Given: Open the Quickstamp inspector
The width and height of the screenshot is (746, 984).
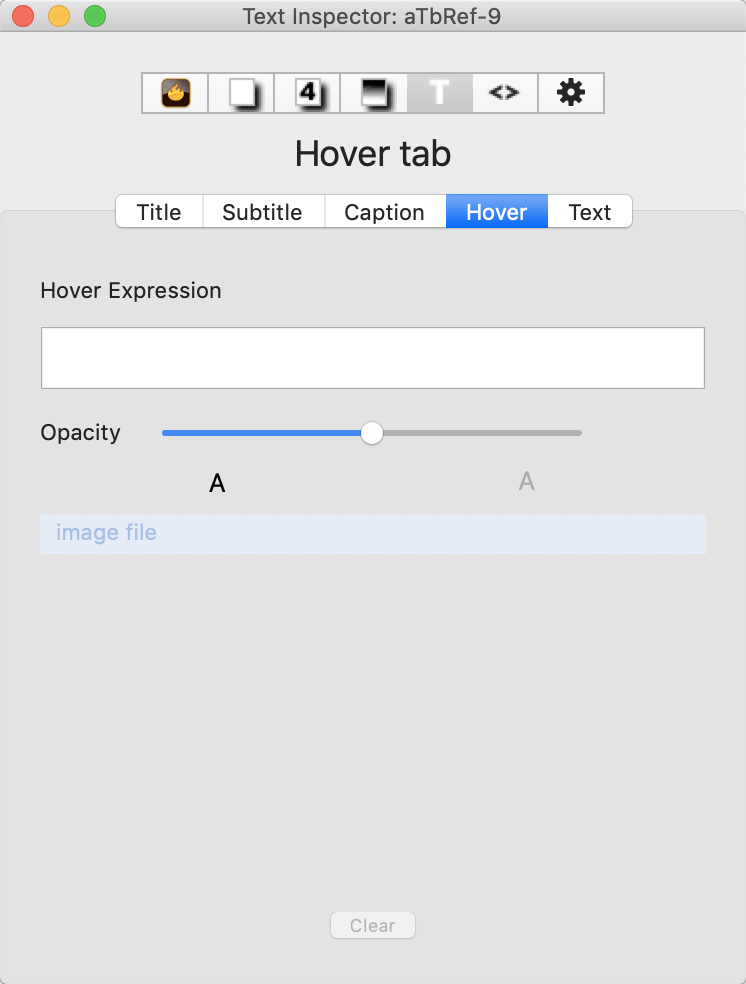Looking at the screenshot, I should coord(306,92).
